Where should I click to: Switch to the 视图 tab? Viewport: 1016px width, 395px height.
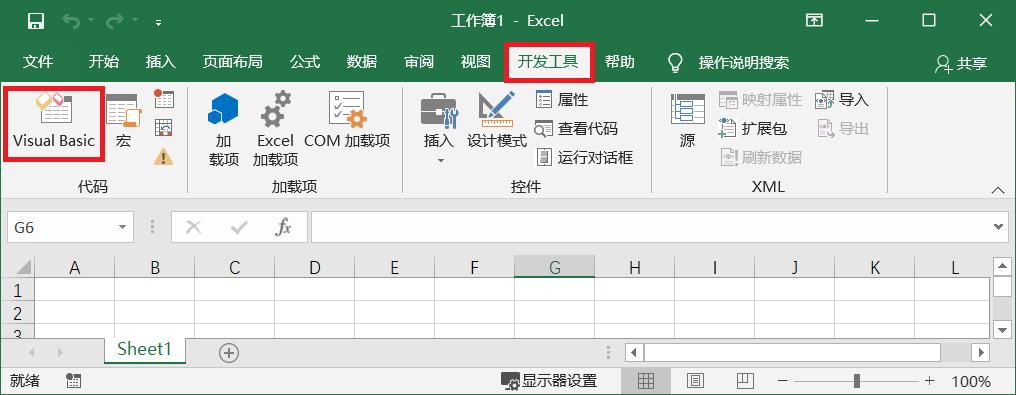click(476, 62)
